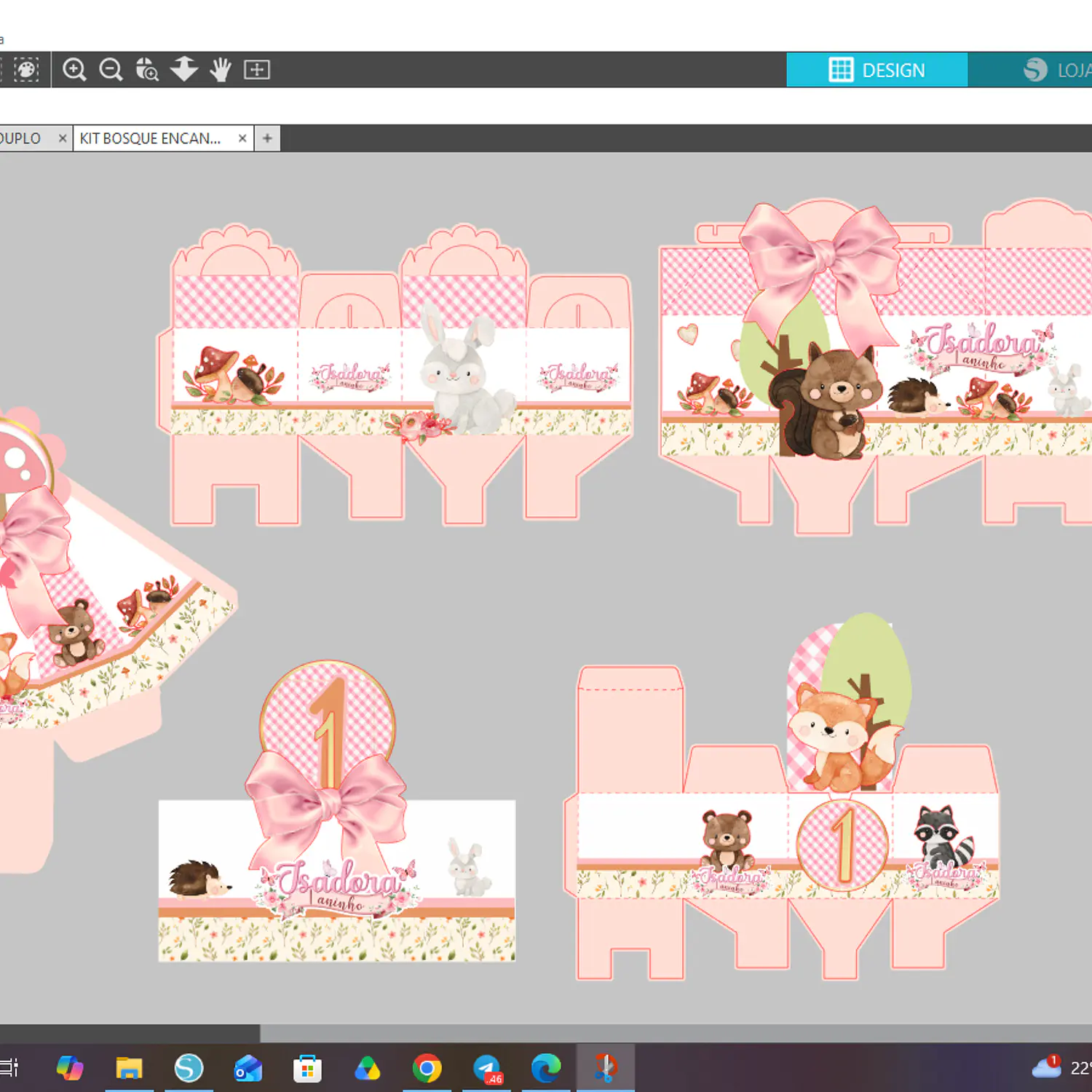Screen dimensions: 1092x1092
Task: Add a new document tab
Action: click(x=267, y=138)
